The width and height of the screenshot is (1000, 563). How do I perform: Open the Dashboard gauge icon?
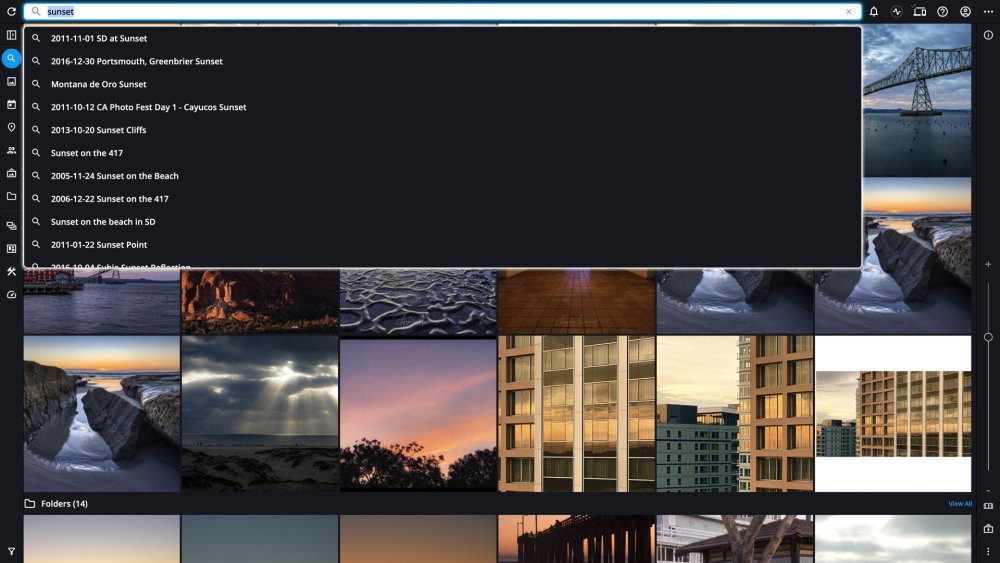pos(11,295)
